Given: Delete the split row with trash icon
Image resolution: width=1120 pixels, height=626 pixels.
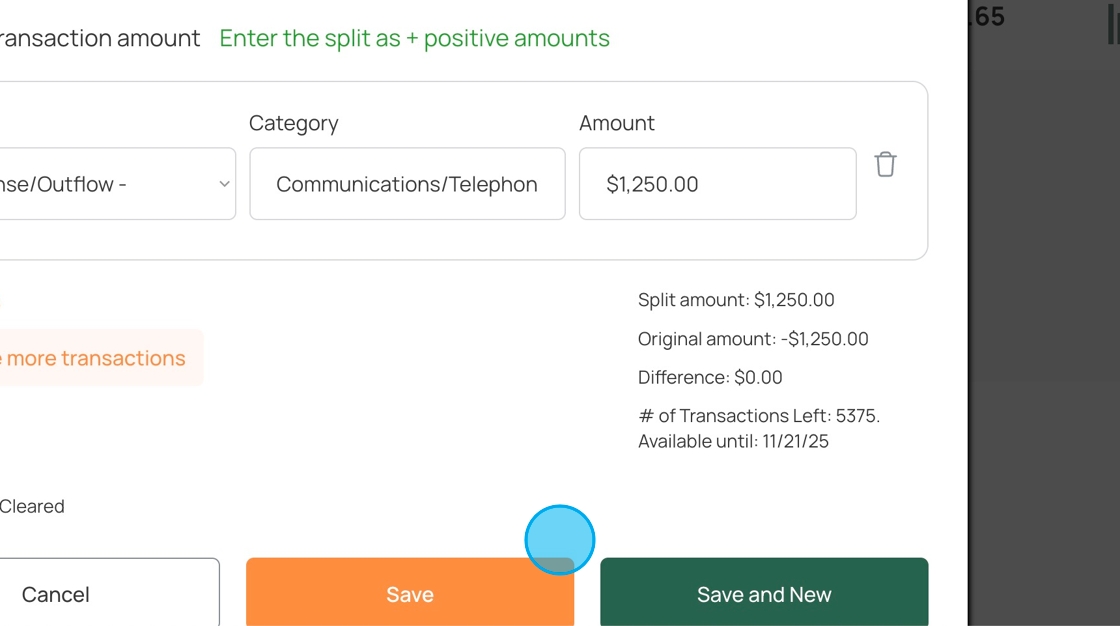Looking at the screenshot, I should pos(885,164).
